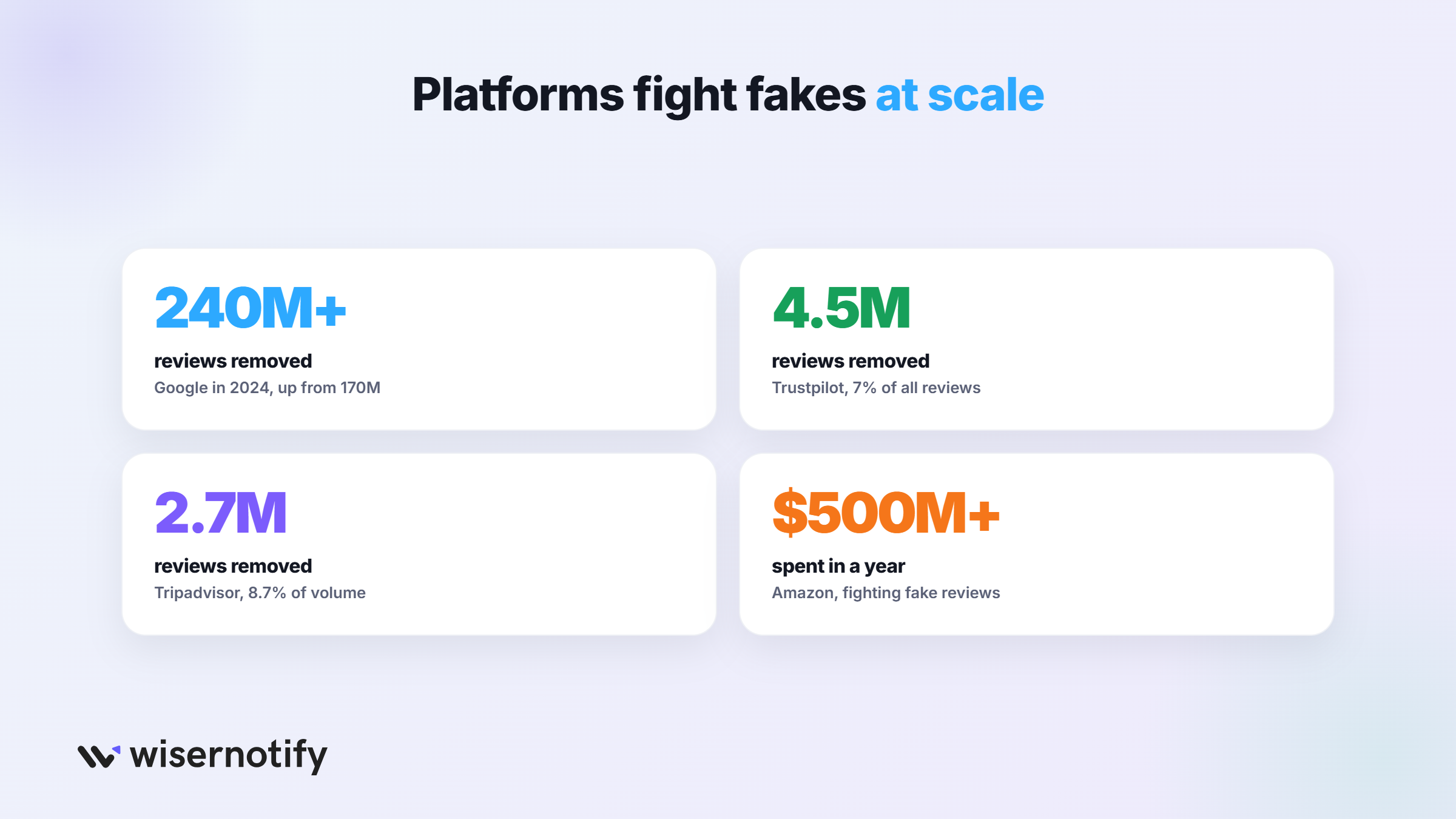This screenshot has height=819, width=1456.
Task: Click 'Amazon, fighting fake reviews' caption
Action: tap(886, 593)
